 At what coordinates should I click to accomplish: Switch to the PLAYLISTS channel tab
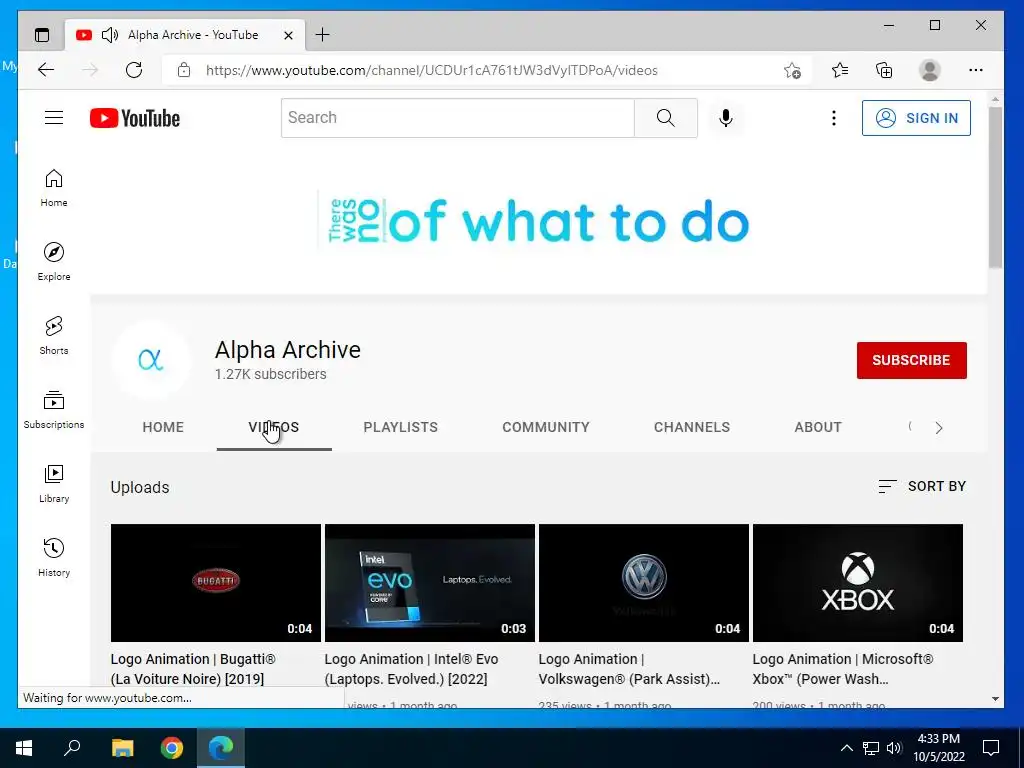400,427
